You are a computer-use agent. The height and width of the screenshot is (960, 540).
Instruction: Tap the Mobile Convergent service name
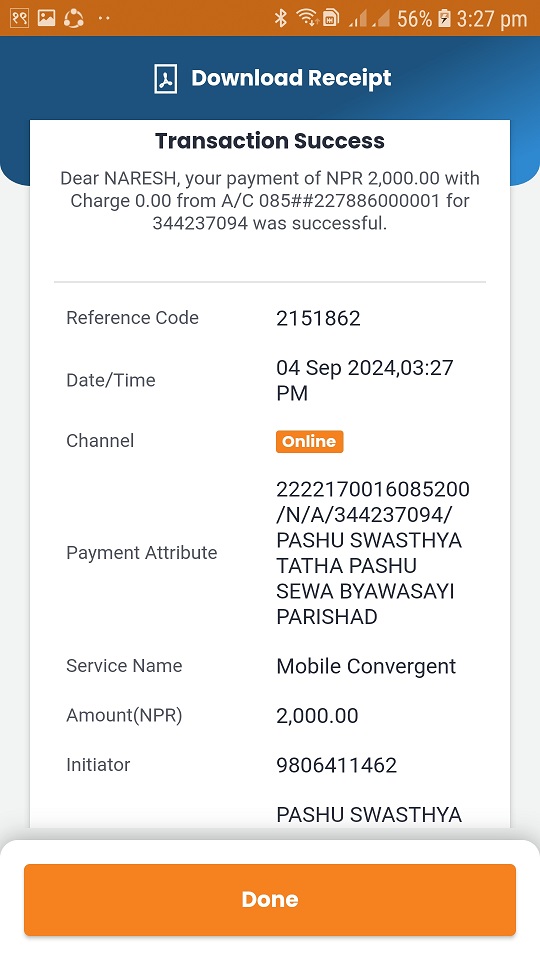tap(366, 666)
